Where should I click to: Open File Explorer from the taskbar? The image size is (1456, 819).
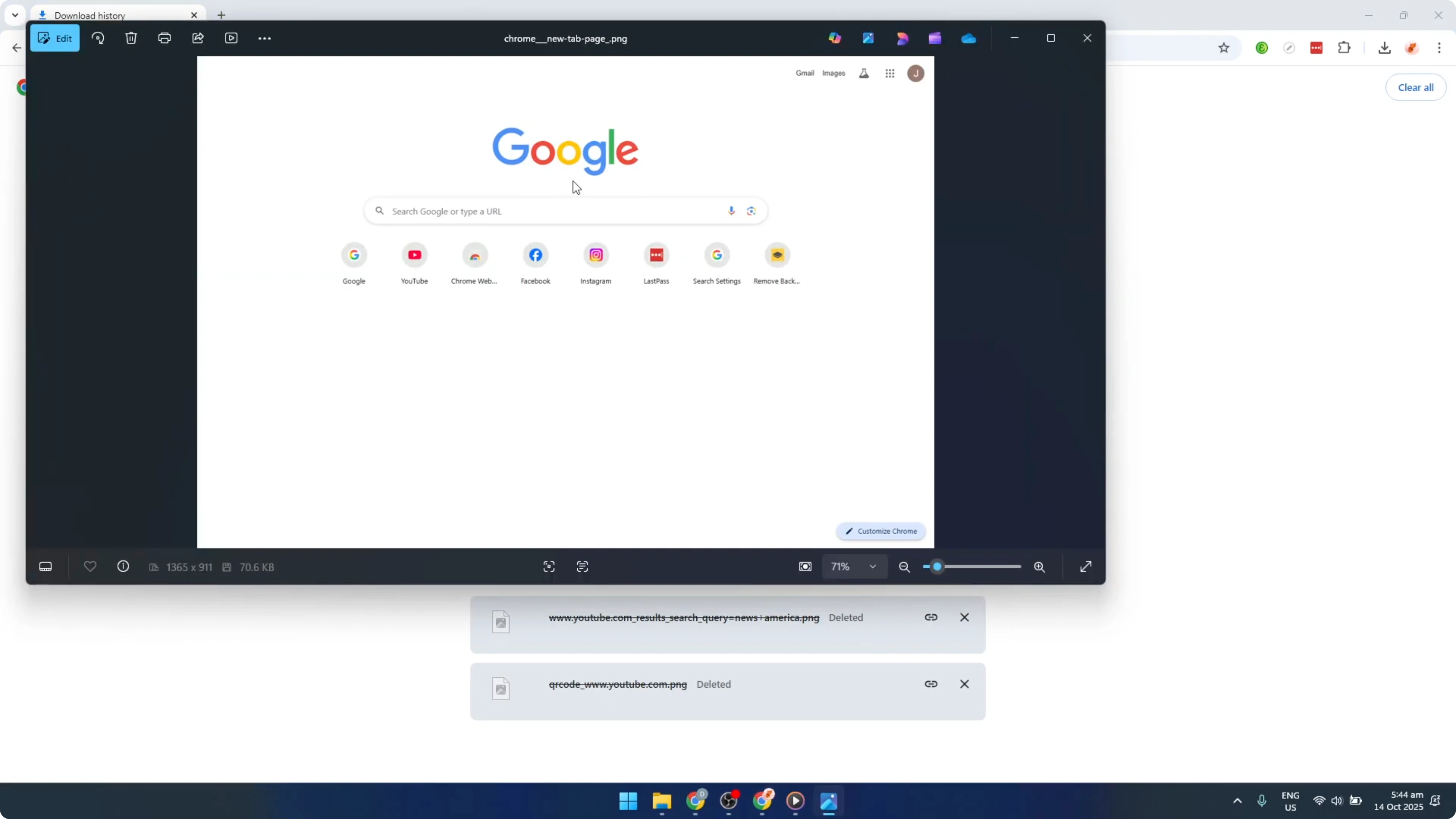[x=661, y=801]
